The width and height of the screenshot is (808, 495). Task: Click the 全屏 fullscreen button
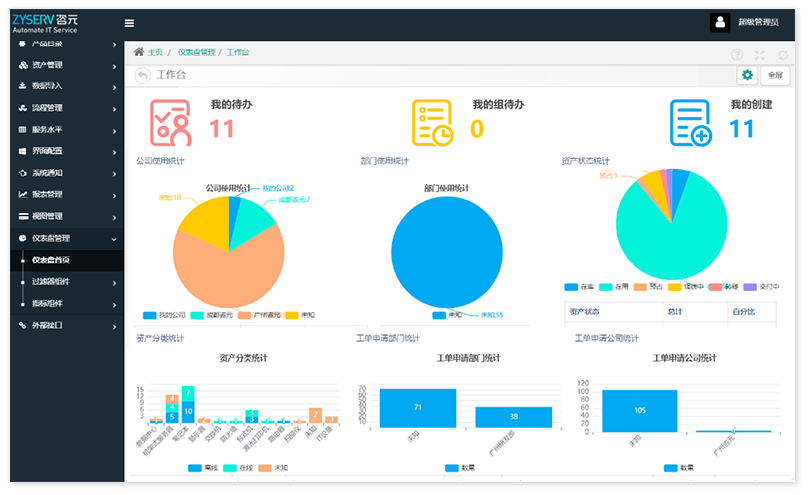(x=774, y=76)
